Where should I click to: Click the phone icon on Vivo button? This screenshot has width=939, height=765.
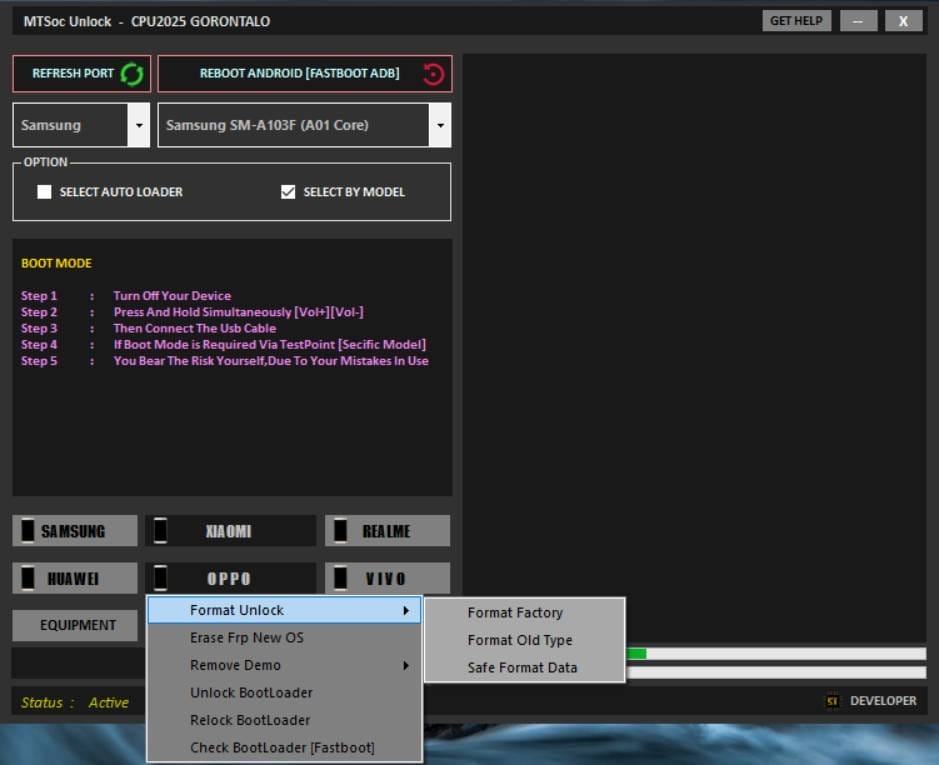point(341,578)
